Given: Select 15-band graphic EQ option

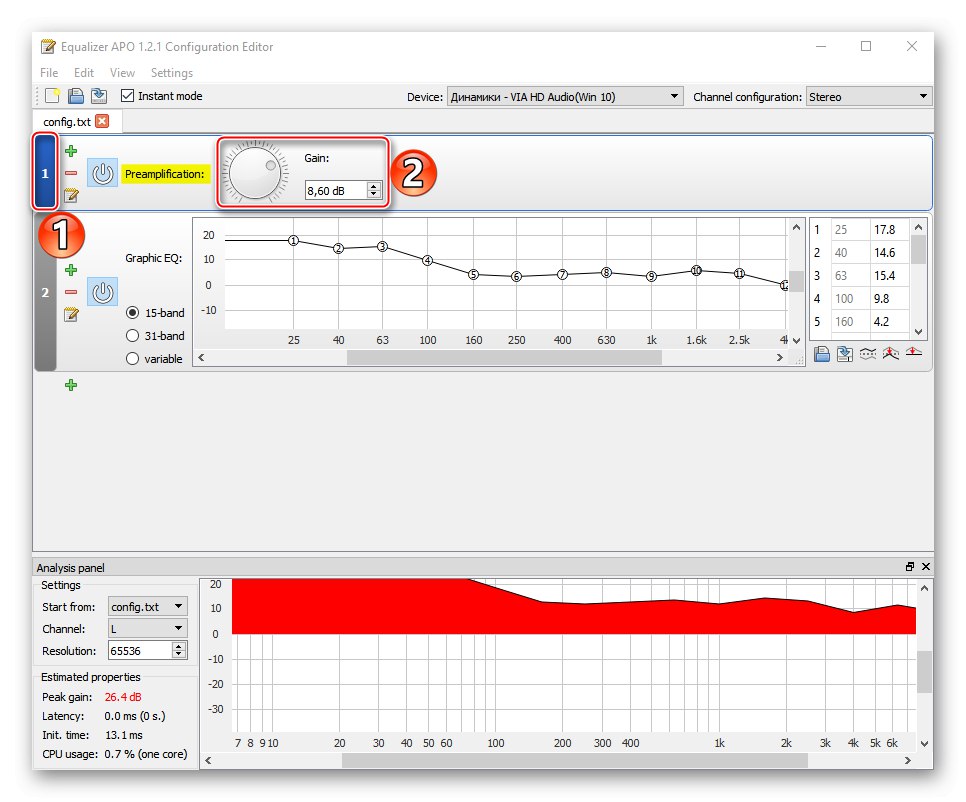Looking at the screenshot, I should click(132, 313).
